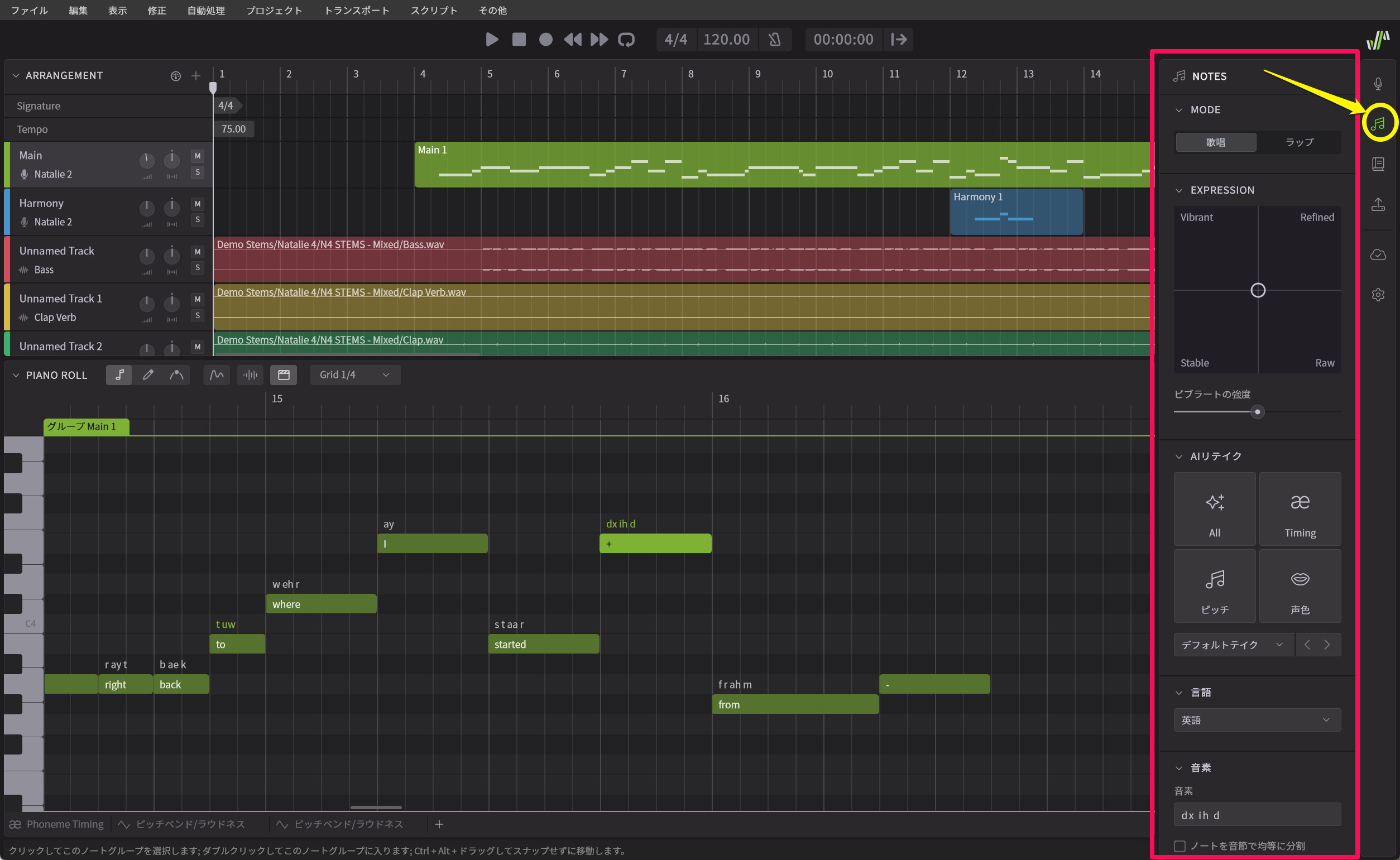Click the 声色 AI retake button

pyautogui.click(x=1300, y=586)
